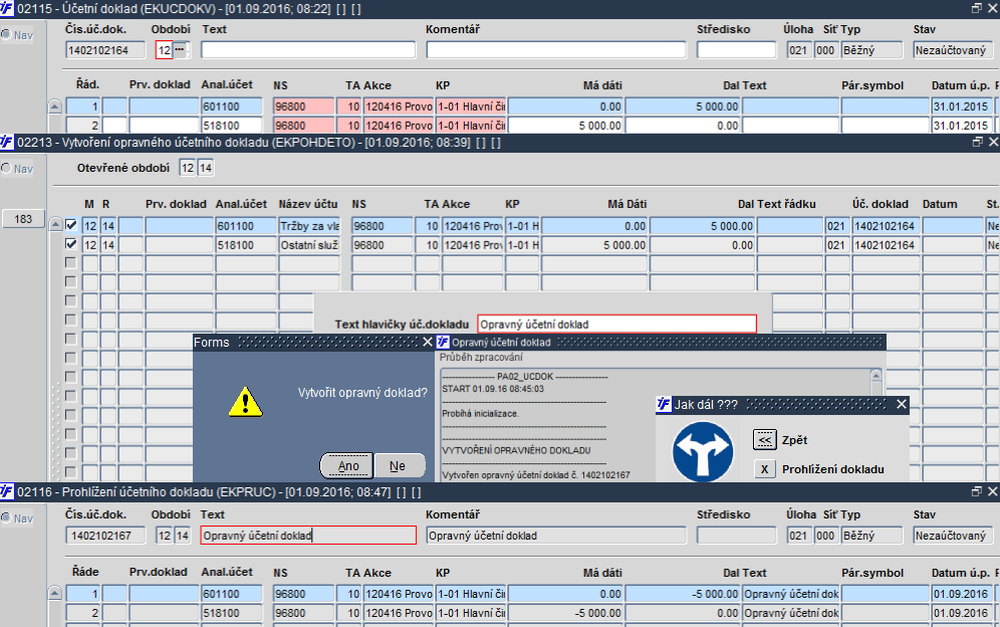Click the scroll-up arrow beside row 1 in 02115
This screenshot has width=1000, height=627.
click(55, 107)
